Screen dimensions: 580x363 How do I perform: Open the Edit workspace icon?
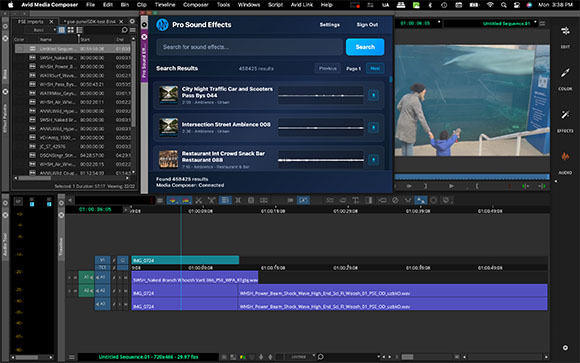565,31
